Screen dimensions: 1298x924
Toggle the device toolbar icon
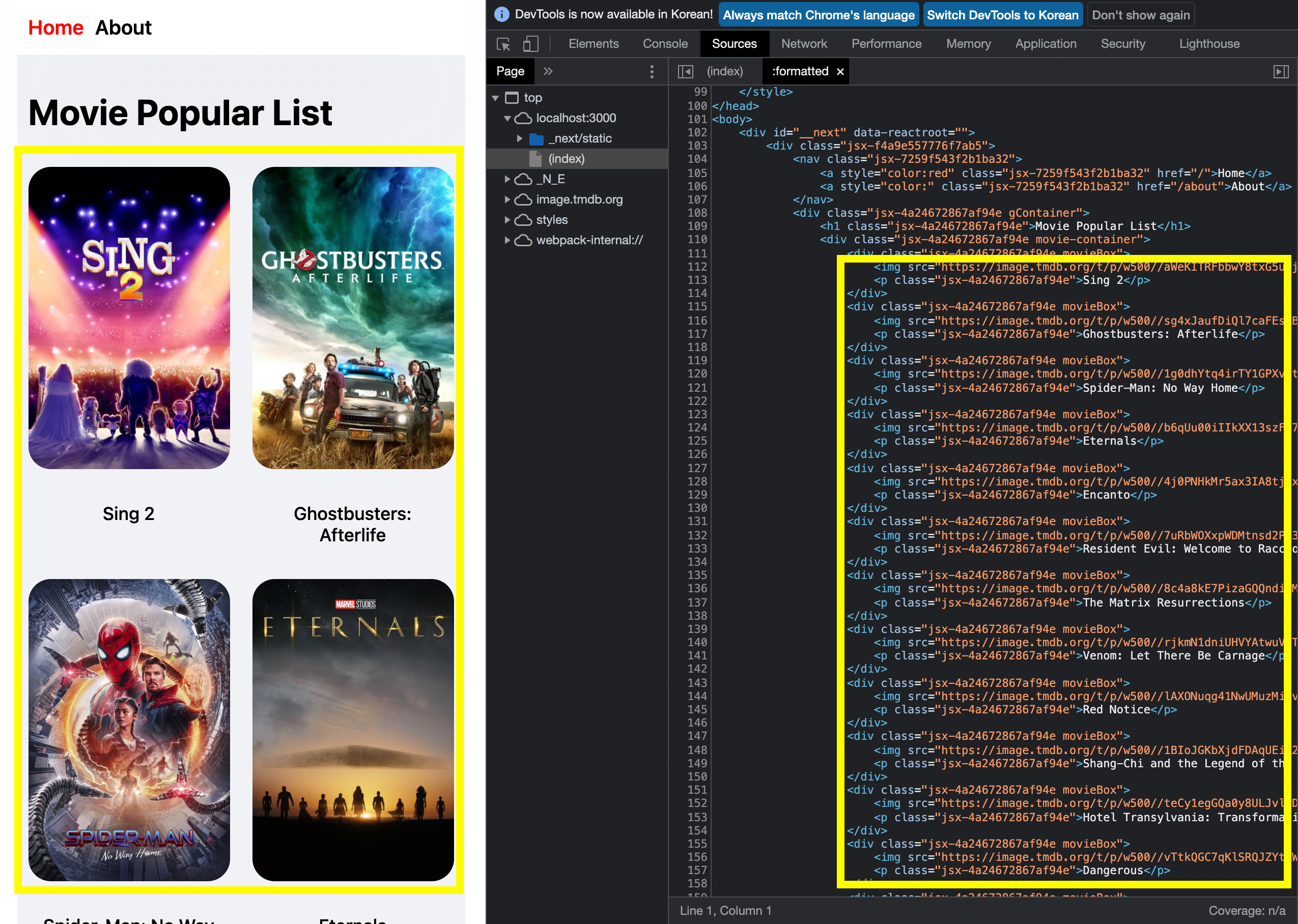530,44
